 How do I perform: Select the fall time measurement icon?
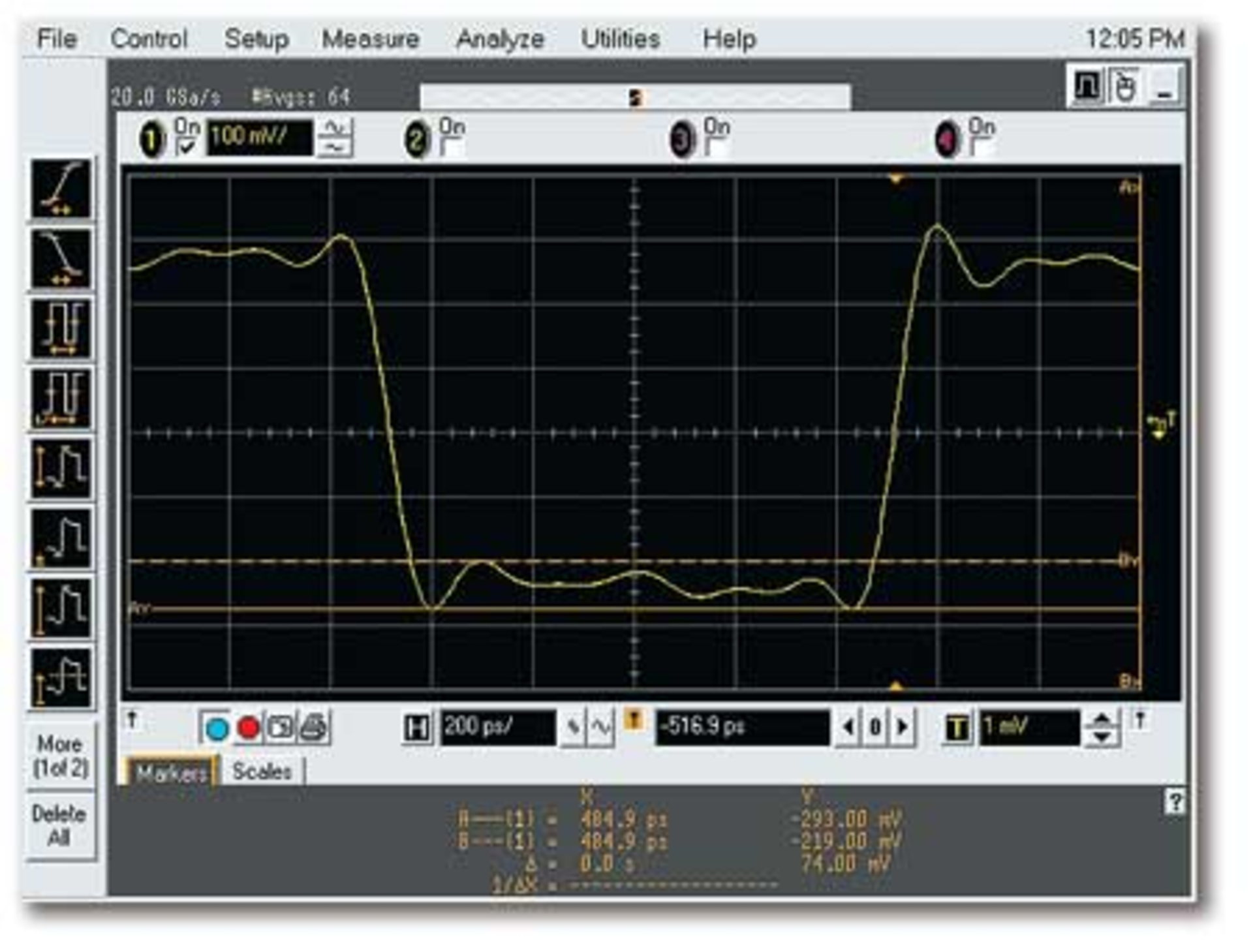[x=61, y=259]
